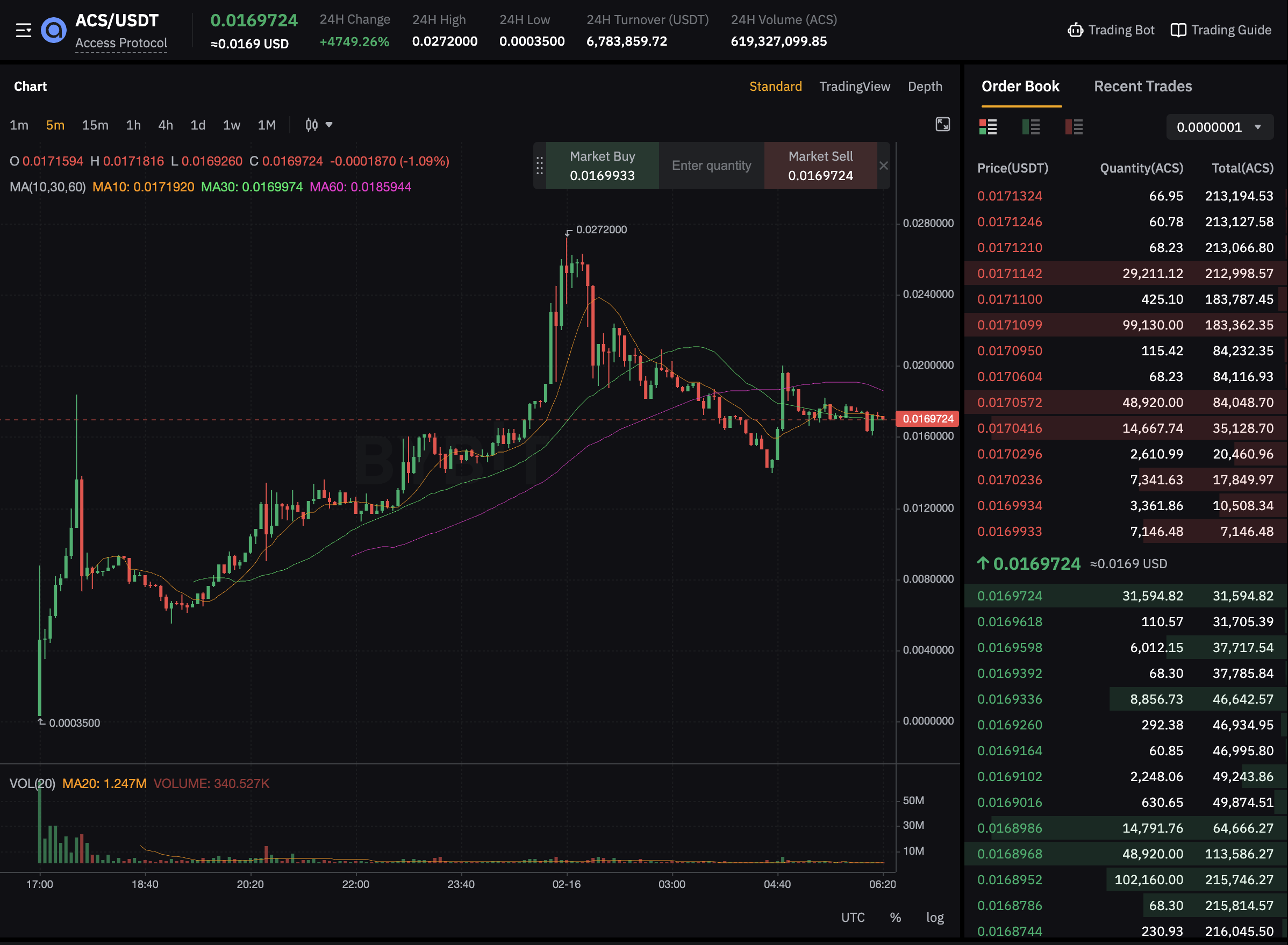This screenshot has width=1288, height=945.
Task: Open candlestick chart type dropdown
Action: 319,125
